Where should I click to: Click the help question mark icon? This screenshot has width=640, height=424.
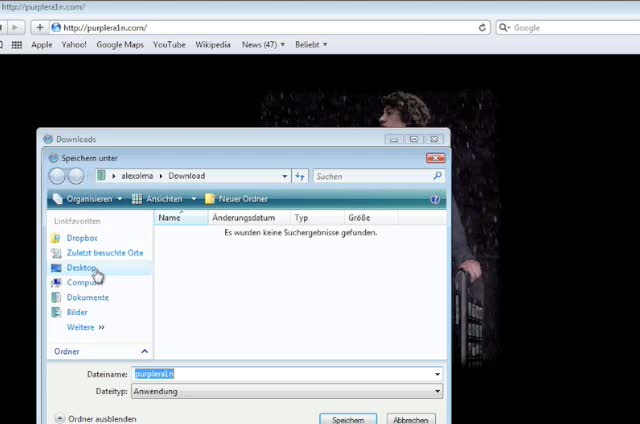click(x=435, y=199)
